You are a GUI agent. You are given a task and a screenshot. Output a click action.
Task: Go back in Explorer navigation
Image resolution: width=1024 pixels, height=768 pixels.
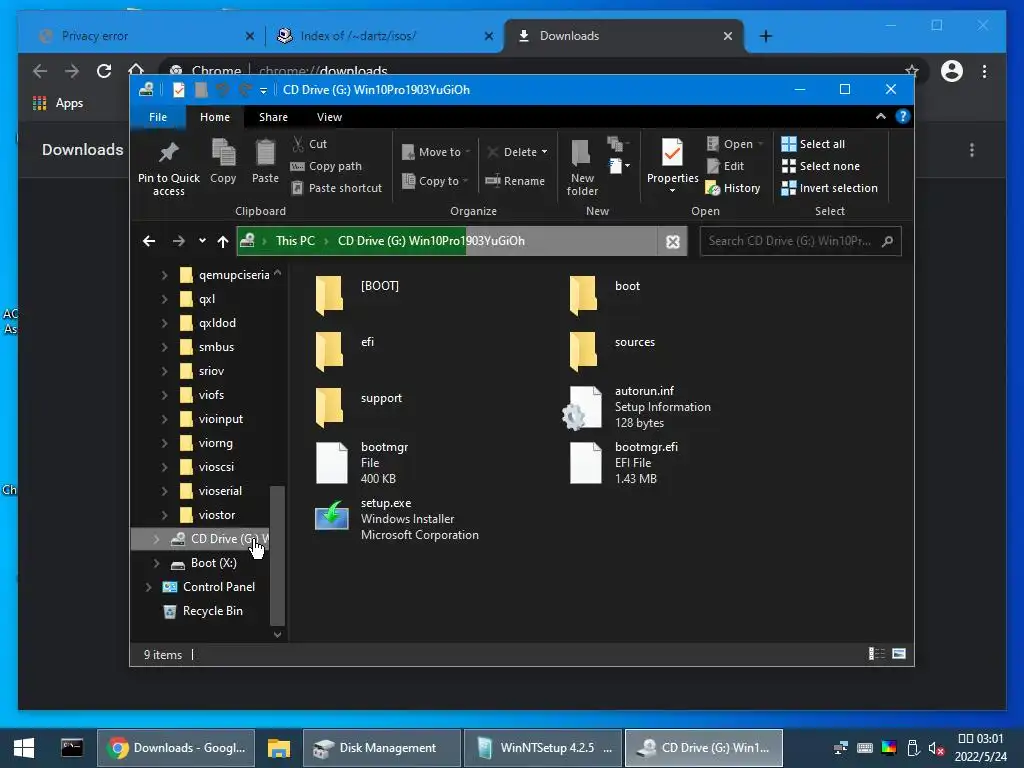click(149, 241)
